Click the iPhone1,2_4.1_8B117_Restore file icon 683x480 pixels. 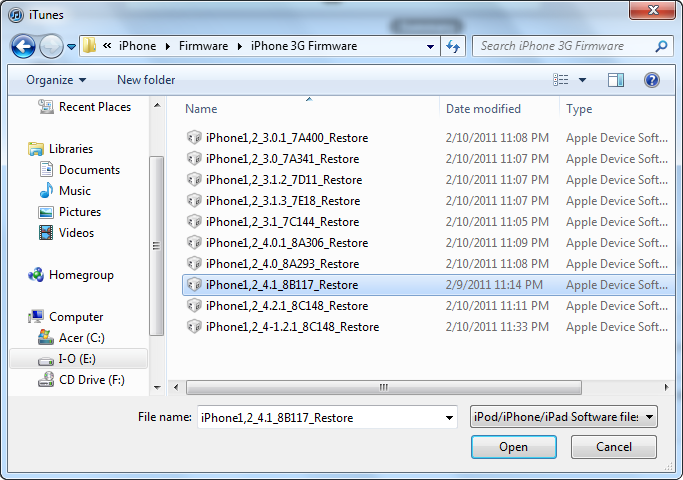pos(194,285)
